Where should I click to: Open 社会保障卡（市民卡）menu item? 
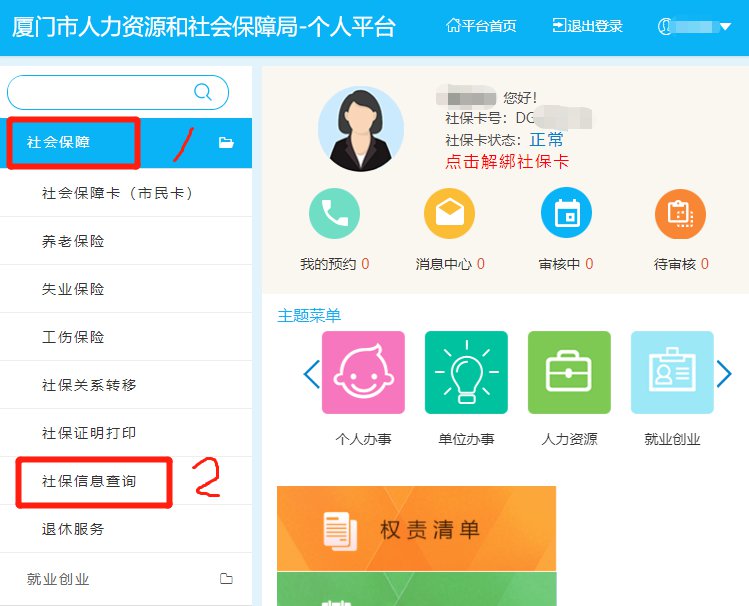(126, 193)
